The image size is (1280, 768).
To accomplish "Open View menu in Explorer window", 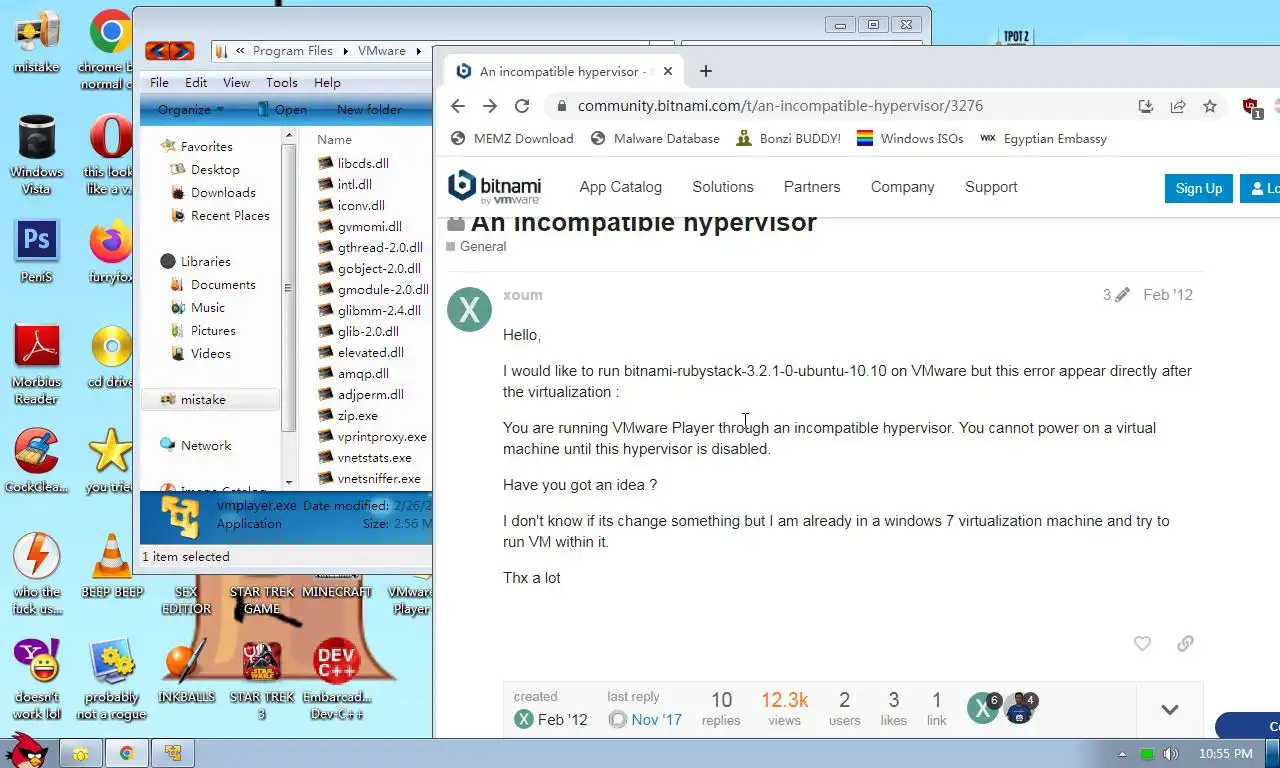I will click(x=236, y=83).
